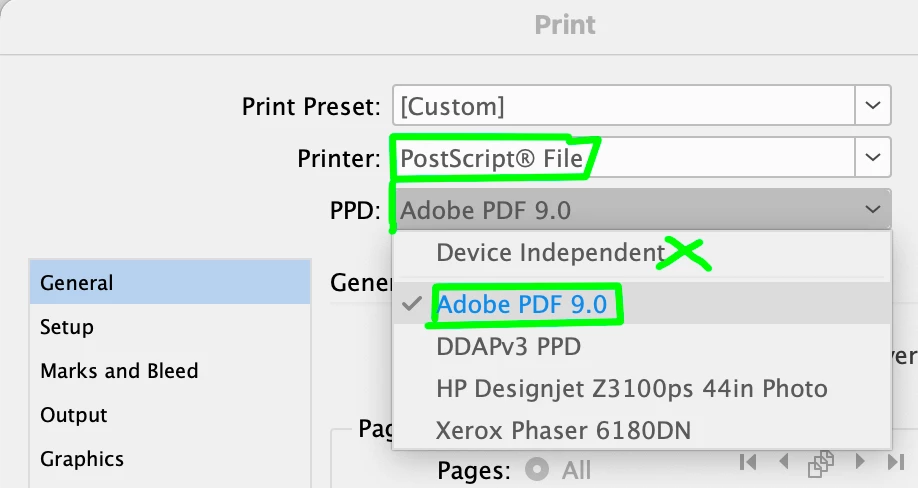Go to the first page in preview
This screenshot has width=918, height=488.
pos(746,462)
